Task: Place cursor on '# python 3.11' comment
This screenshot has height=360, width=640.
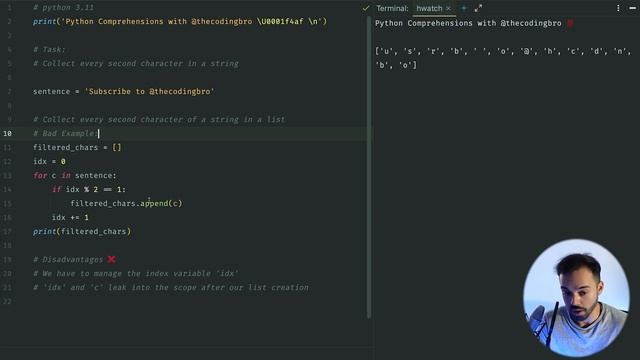Action: 63,7
